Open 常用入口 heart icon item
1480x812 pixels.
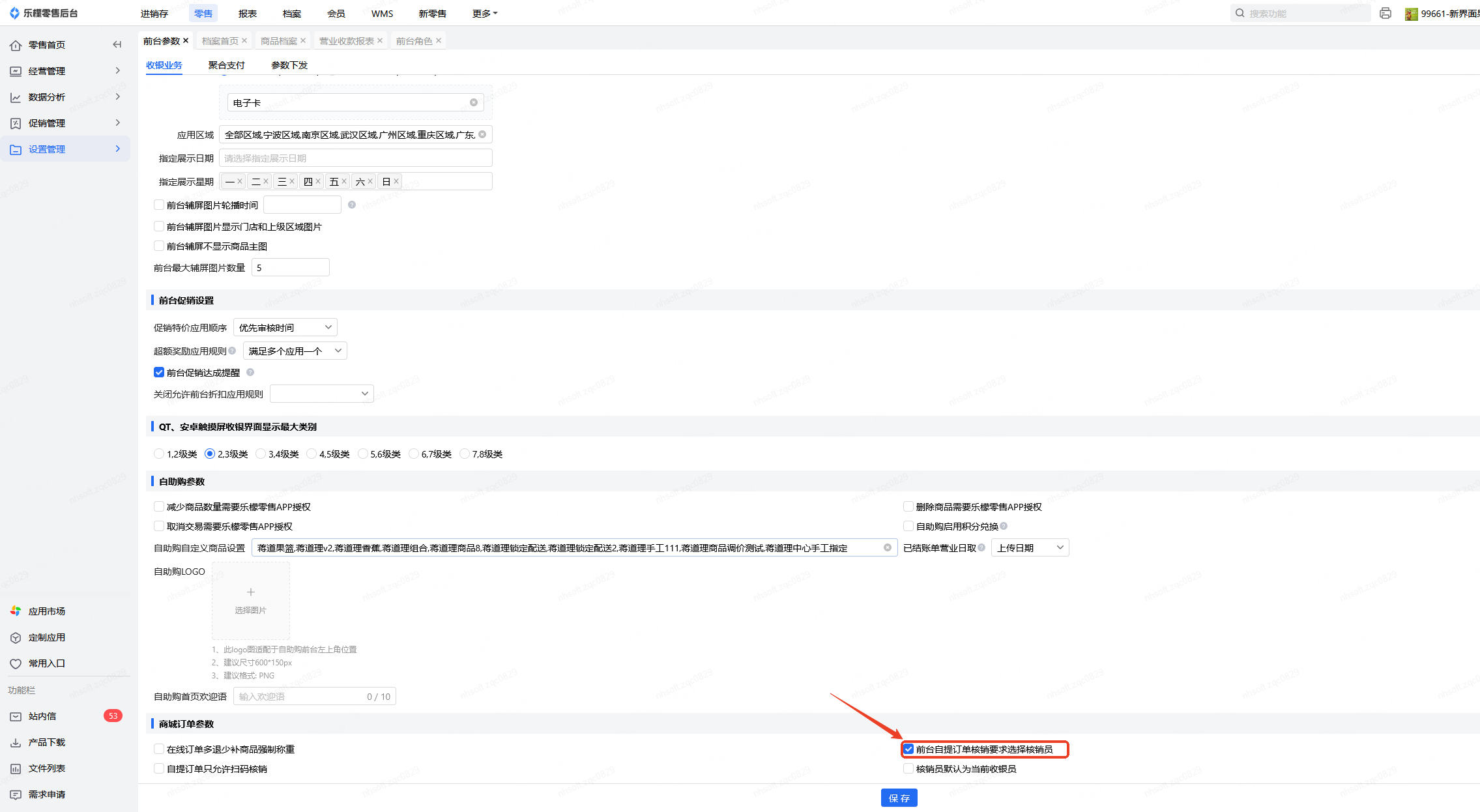16,663
